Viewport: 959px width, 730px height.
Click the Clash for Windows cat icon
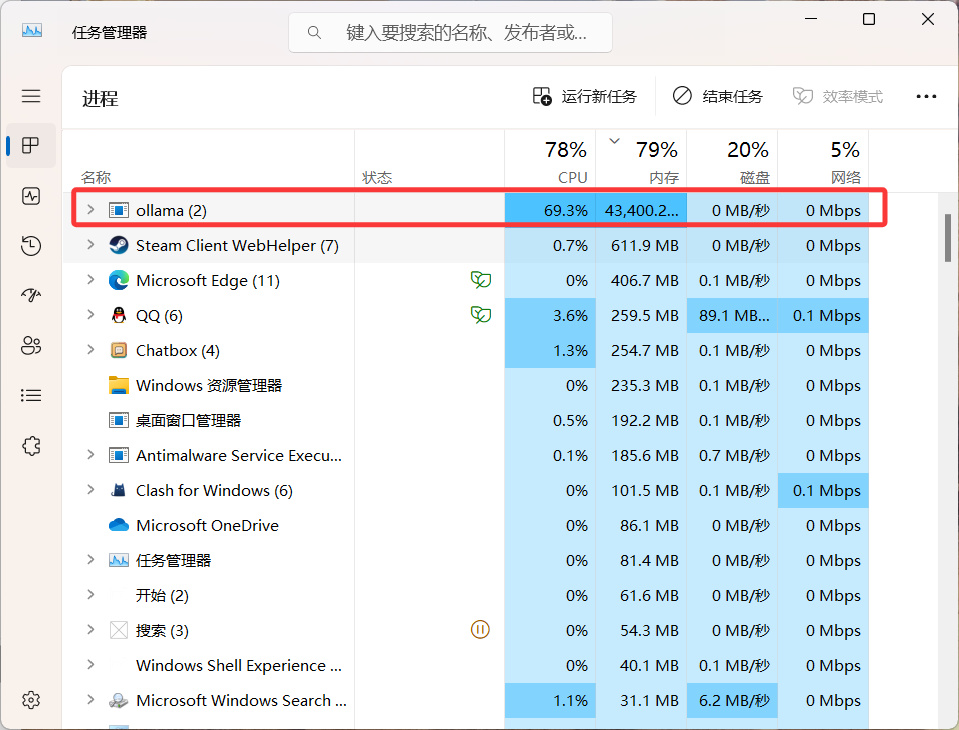[x=119, y=490]
